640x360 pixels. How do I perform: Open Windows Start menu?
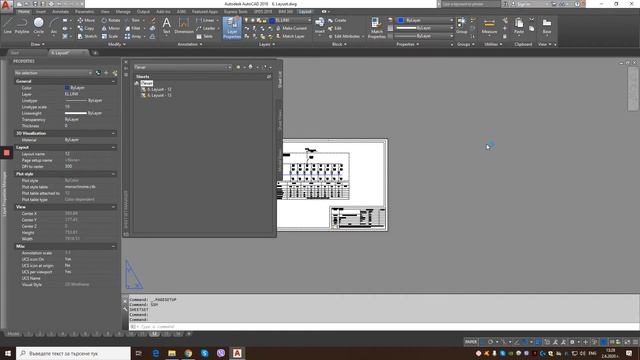pyautogui.click(x=8, y=353)
